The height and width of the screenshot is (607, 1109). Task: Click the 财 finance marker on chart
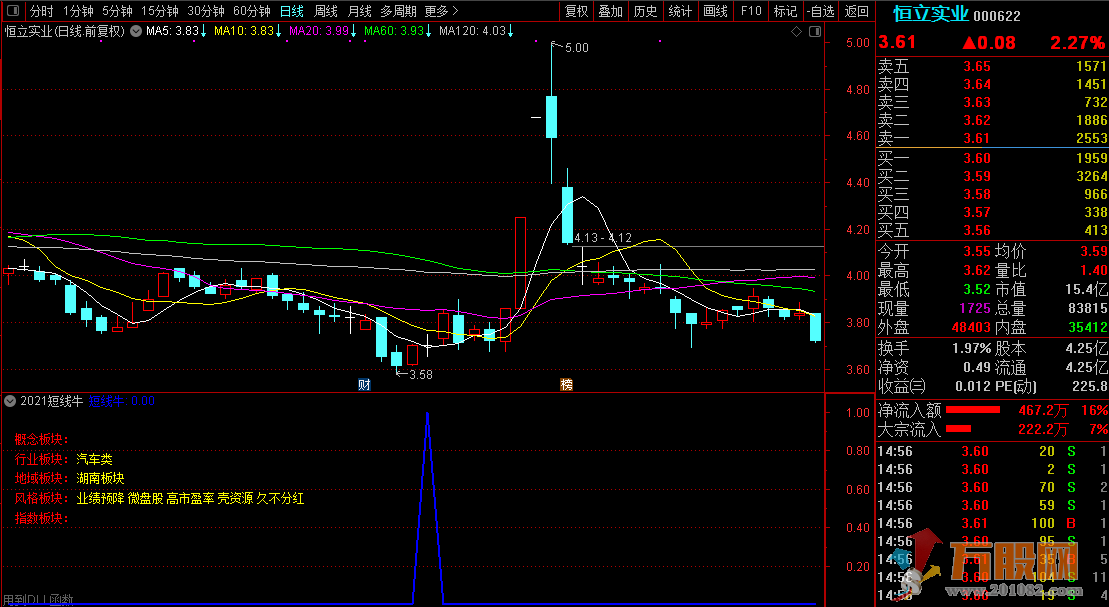pyautogui.click(x=365, y=384)
